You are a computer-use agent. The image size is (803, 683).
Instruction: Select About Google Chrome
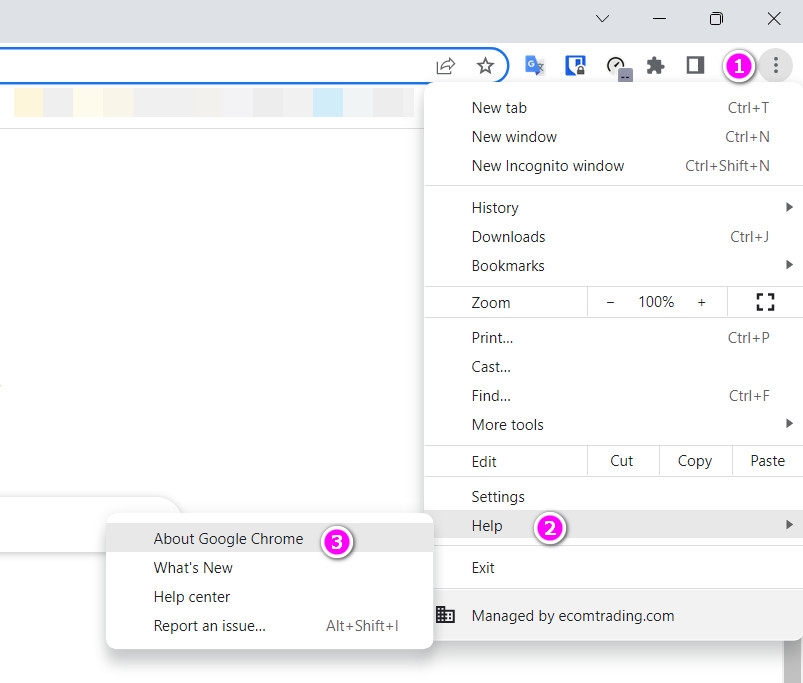pos(228,538)
